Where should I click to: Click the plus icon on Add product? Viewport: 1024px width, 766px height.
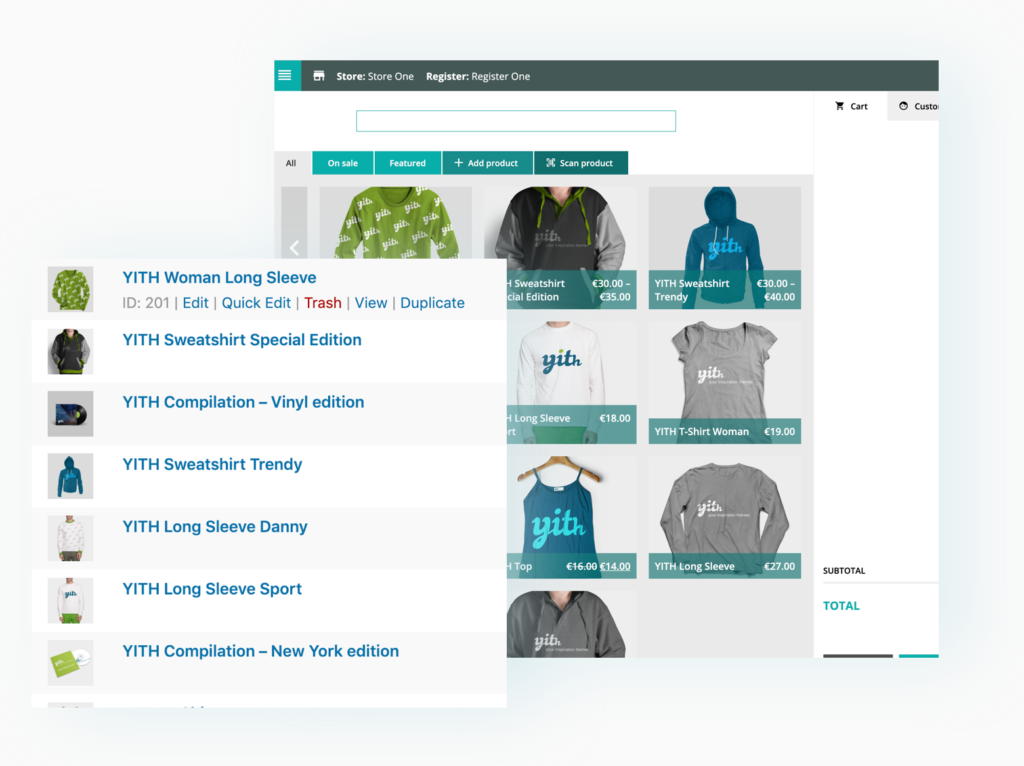[458, 162]
